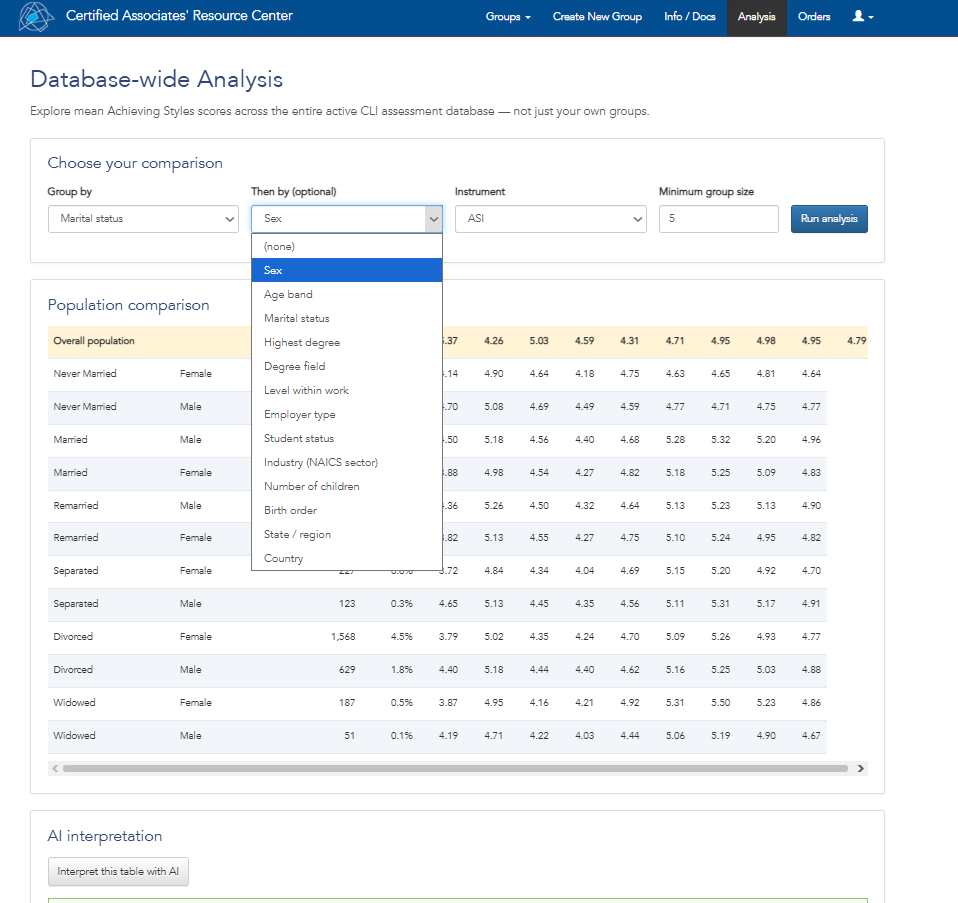Expand the Group by Marital status dropdown
Screen dimensions: 958x903
click(x=143, y=219)
